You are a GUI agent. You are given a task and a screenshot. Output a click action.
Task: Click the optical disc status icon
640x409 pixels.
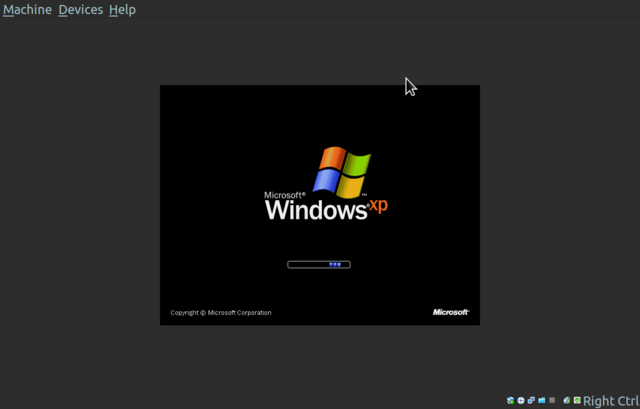521,400
